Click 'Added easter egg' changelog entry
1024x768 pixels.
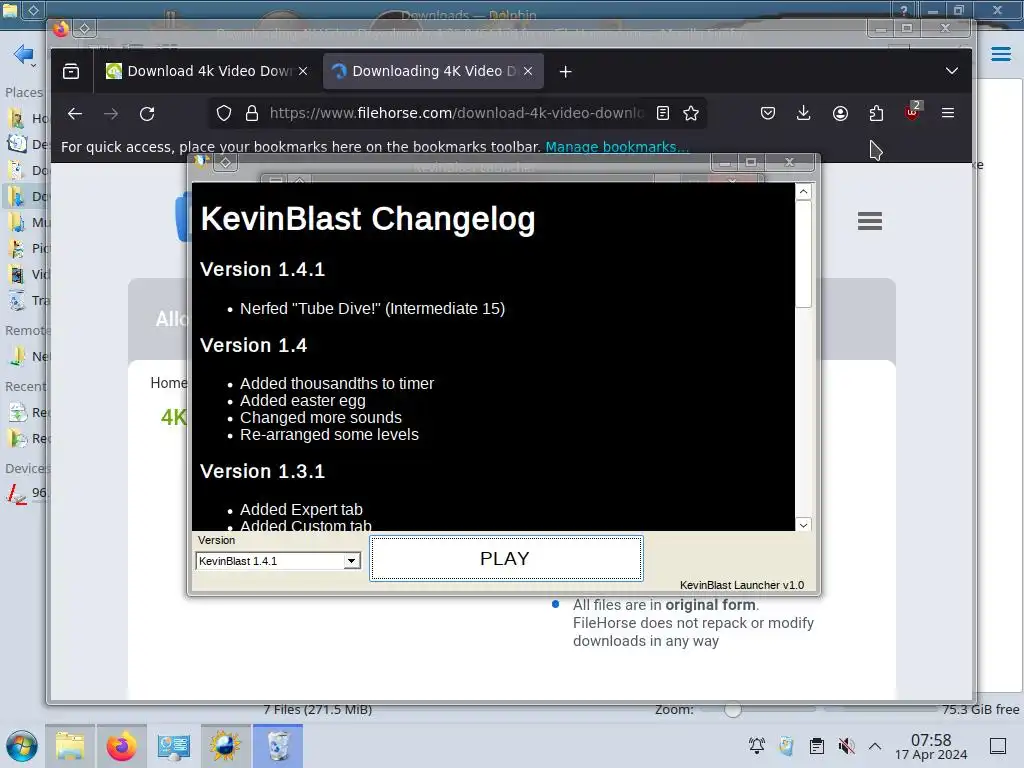[303, 400]
